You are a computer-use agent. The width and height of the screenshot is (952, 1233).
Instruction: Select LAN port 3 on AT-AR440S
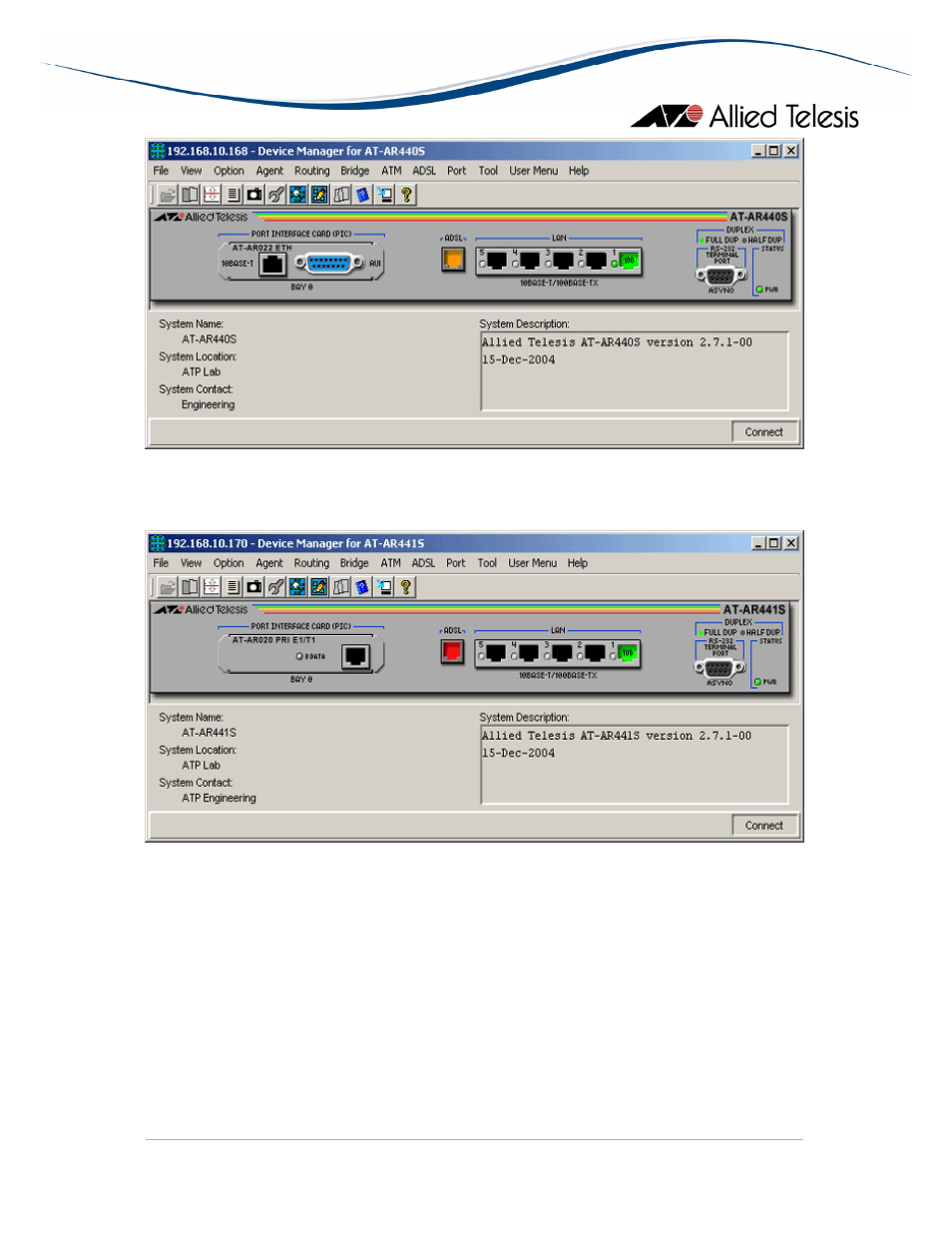pos(563,261)
